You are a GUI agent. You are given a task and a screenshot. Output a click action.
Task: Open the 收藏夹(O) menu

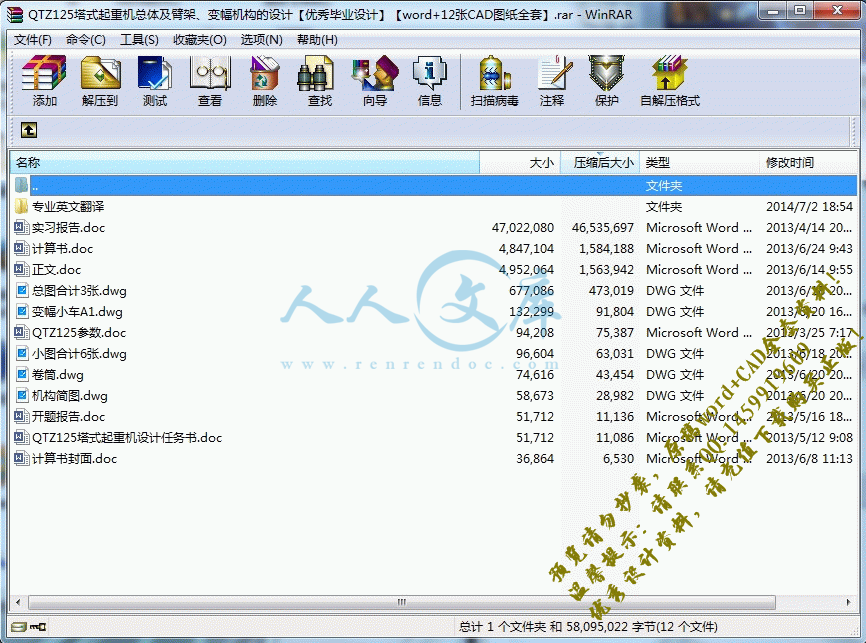[200, 40]
